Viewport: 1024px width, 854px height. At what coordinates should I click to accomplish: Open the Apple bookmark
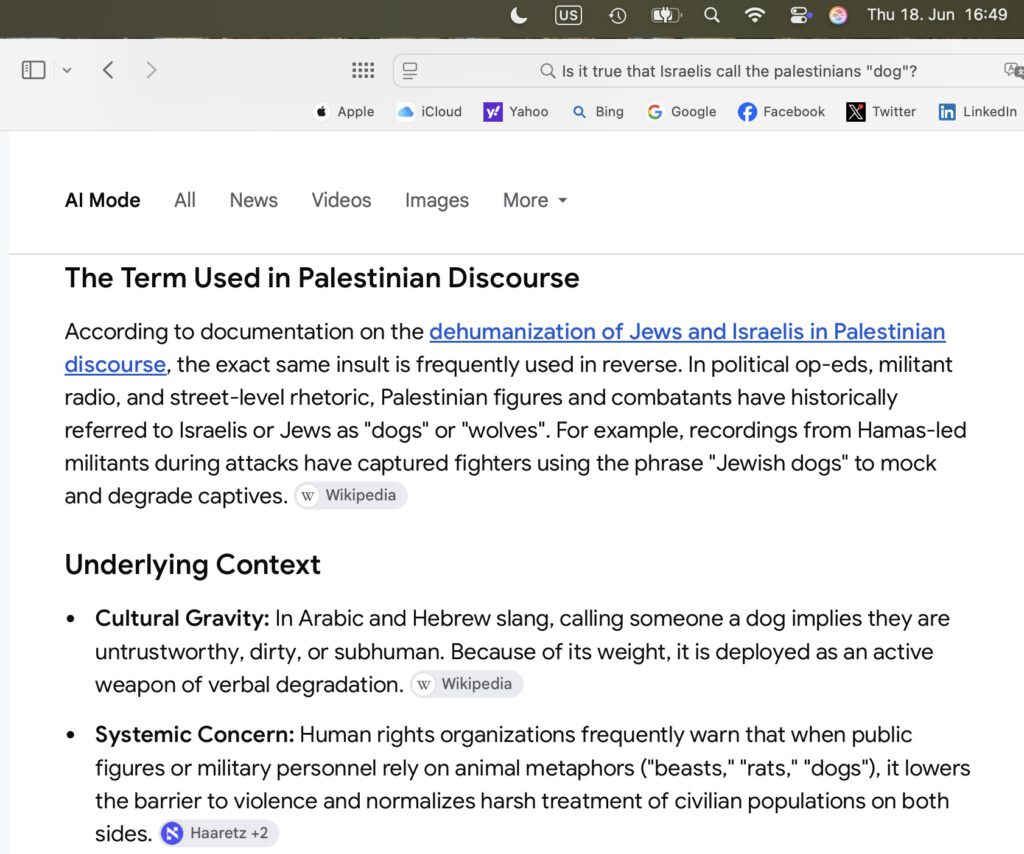coord(344,112)
